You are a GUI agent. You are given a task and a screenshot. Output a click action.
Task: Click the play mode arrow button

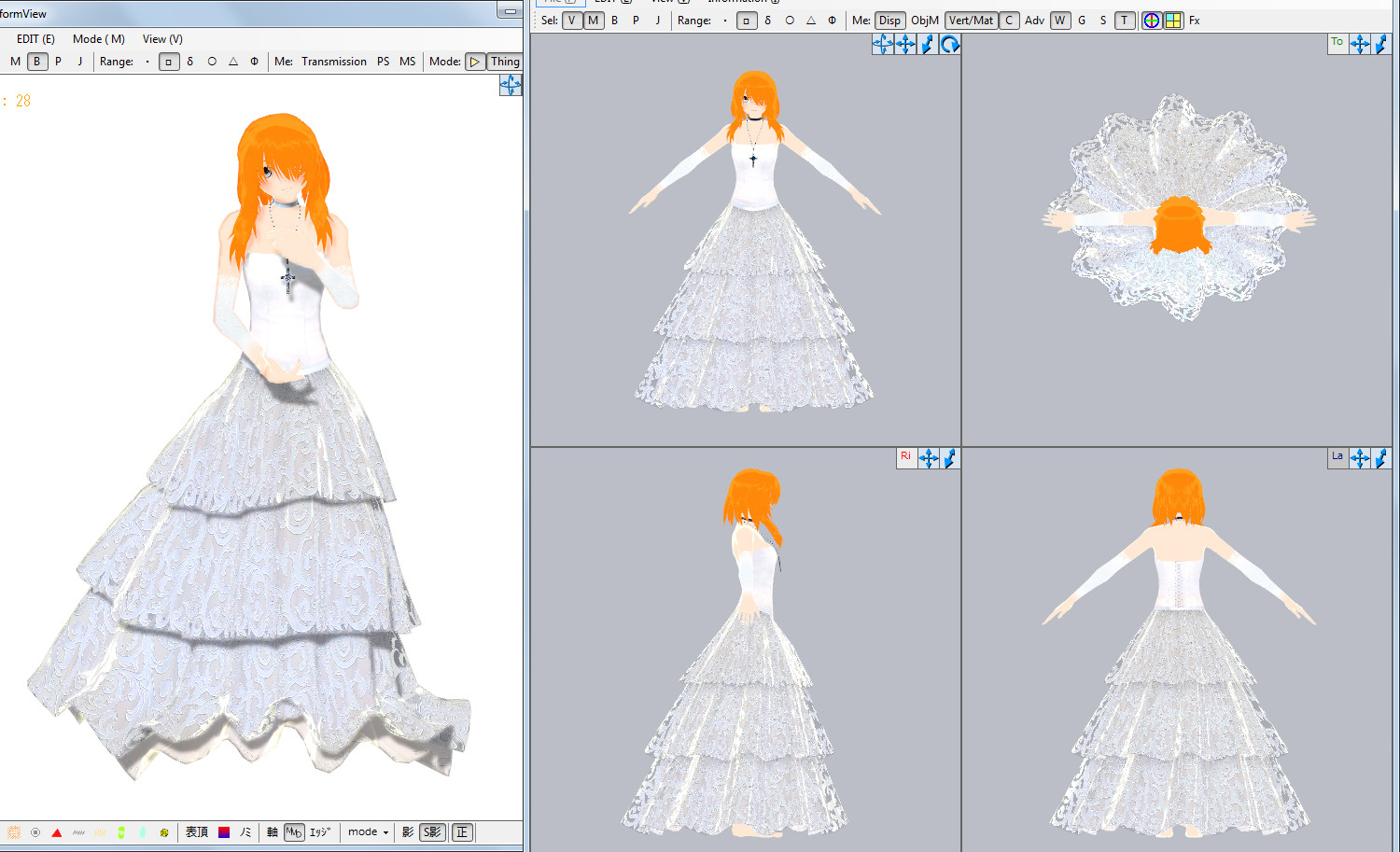click(x=475, y=62)
